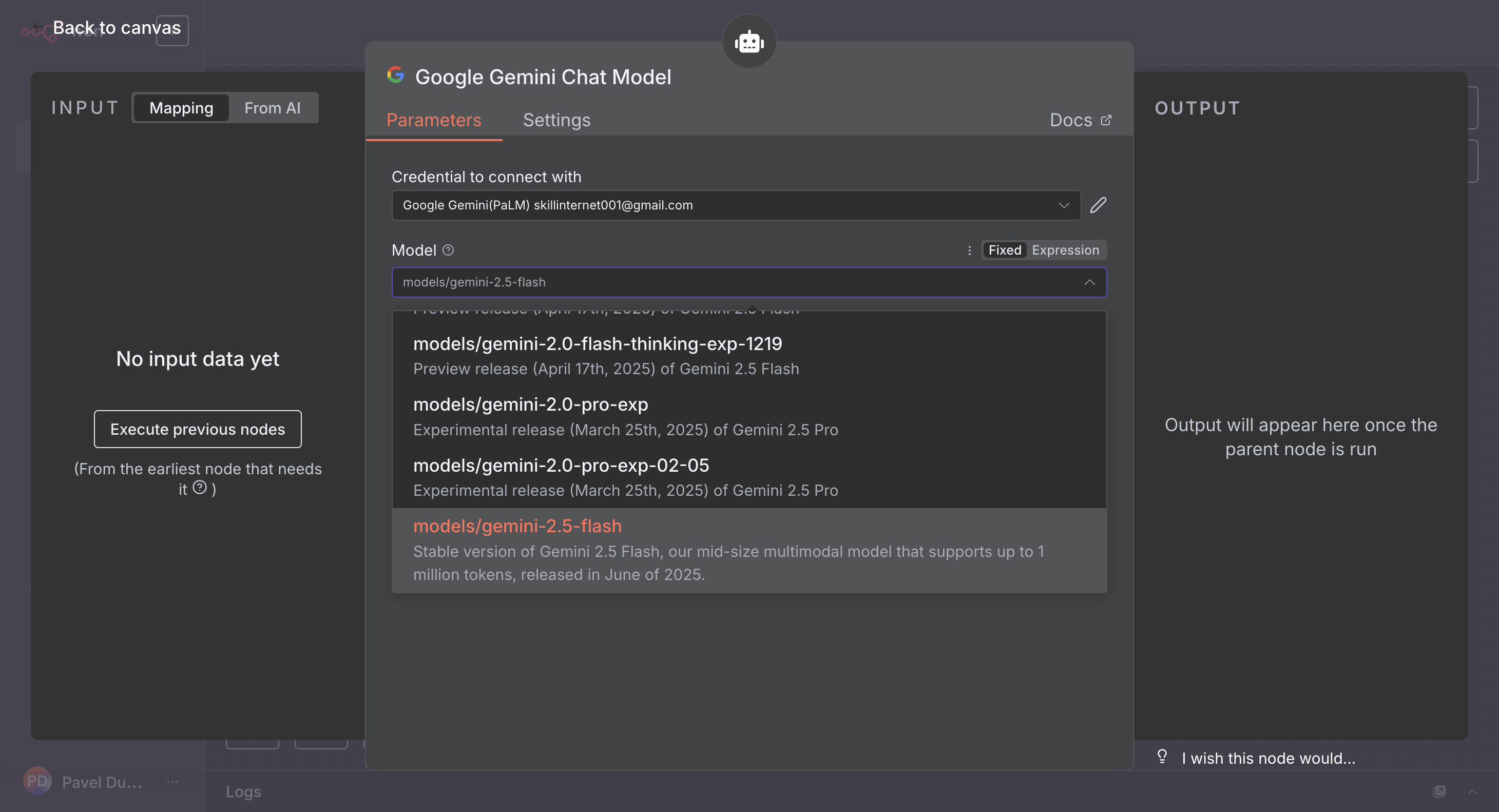This screenshot has width=1499, height=812.
Task: Choose models/gemini-2.0-flash-thinking-exp-1219 option
Action: pyautogui.click(x=597, y=344)
